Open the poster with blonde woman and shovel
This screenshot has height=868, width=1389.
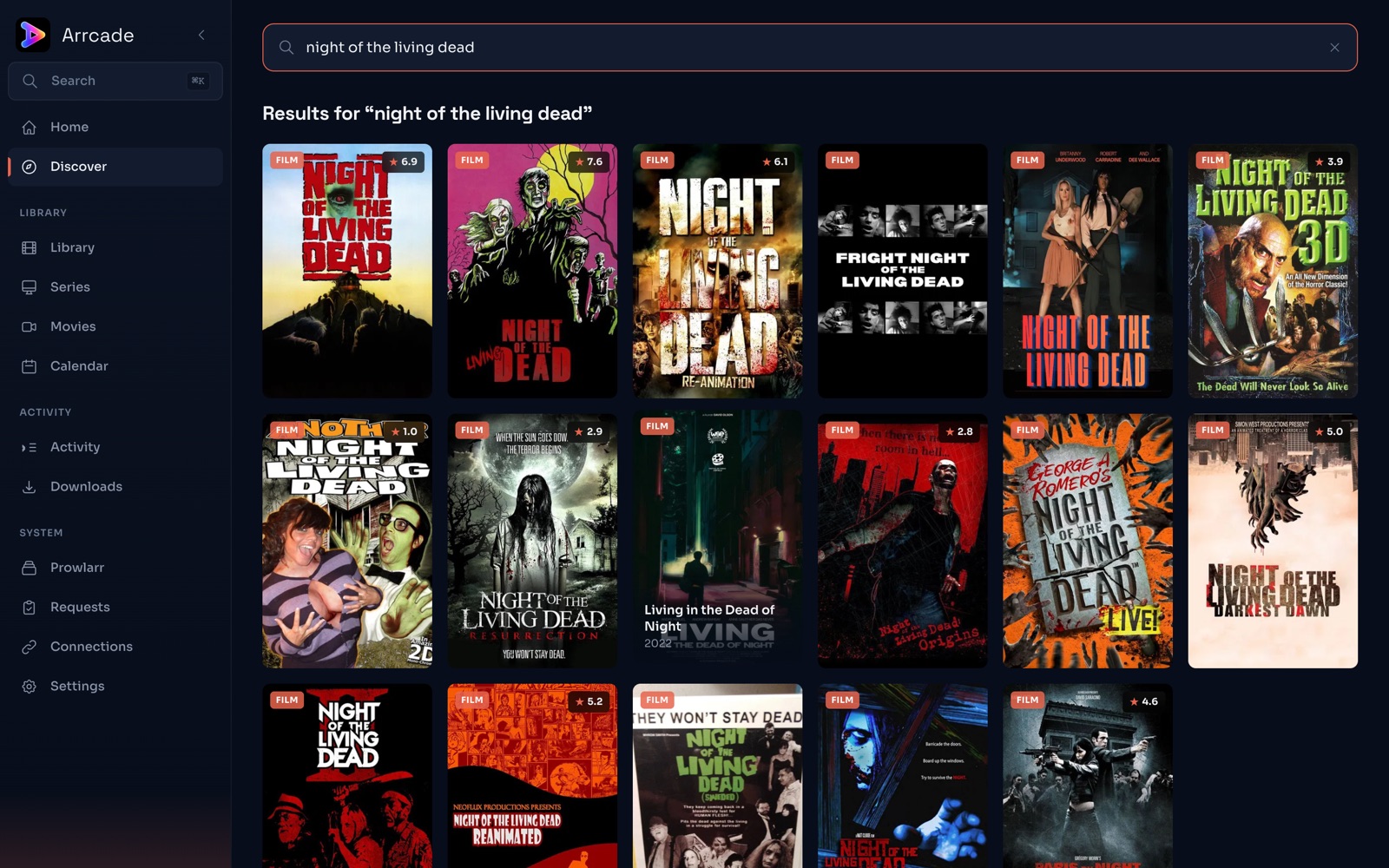[x=1088, y=271]
